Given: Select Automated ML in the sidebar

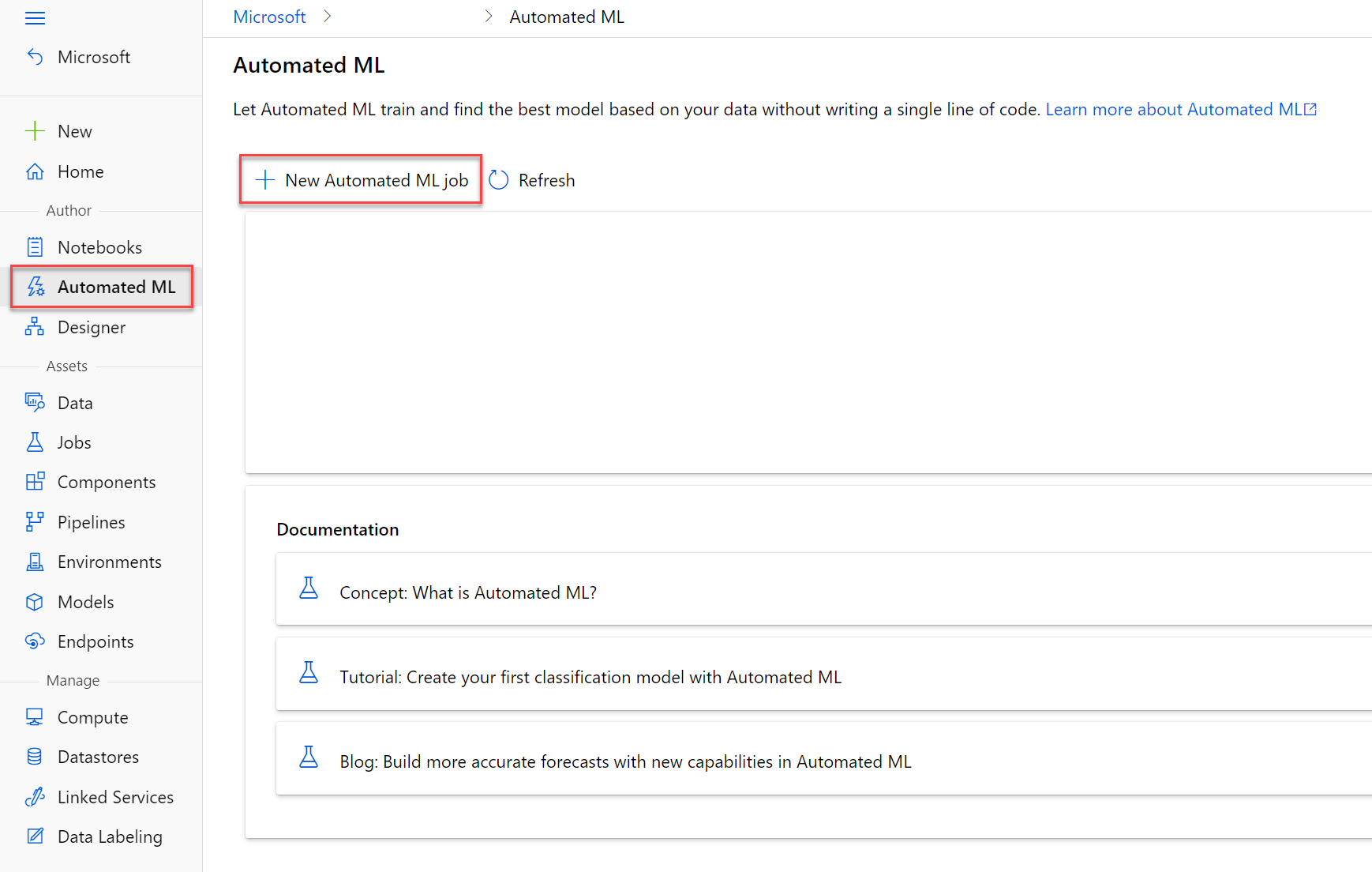Looking at the screenshot, I should (x=101, y=287).
